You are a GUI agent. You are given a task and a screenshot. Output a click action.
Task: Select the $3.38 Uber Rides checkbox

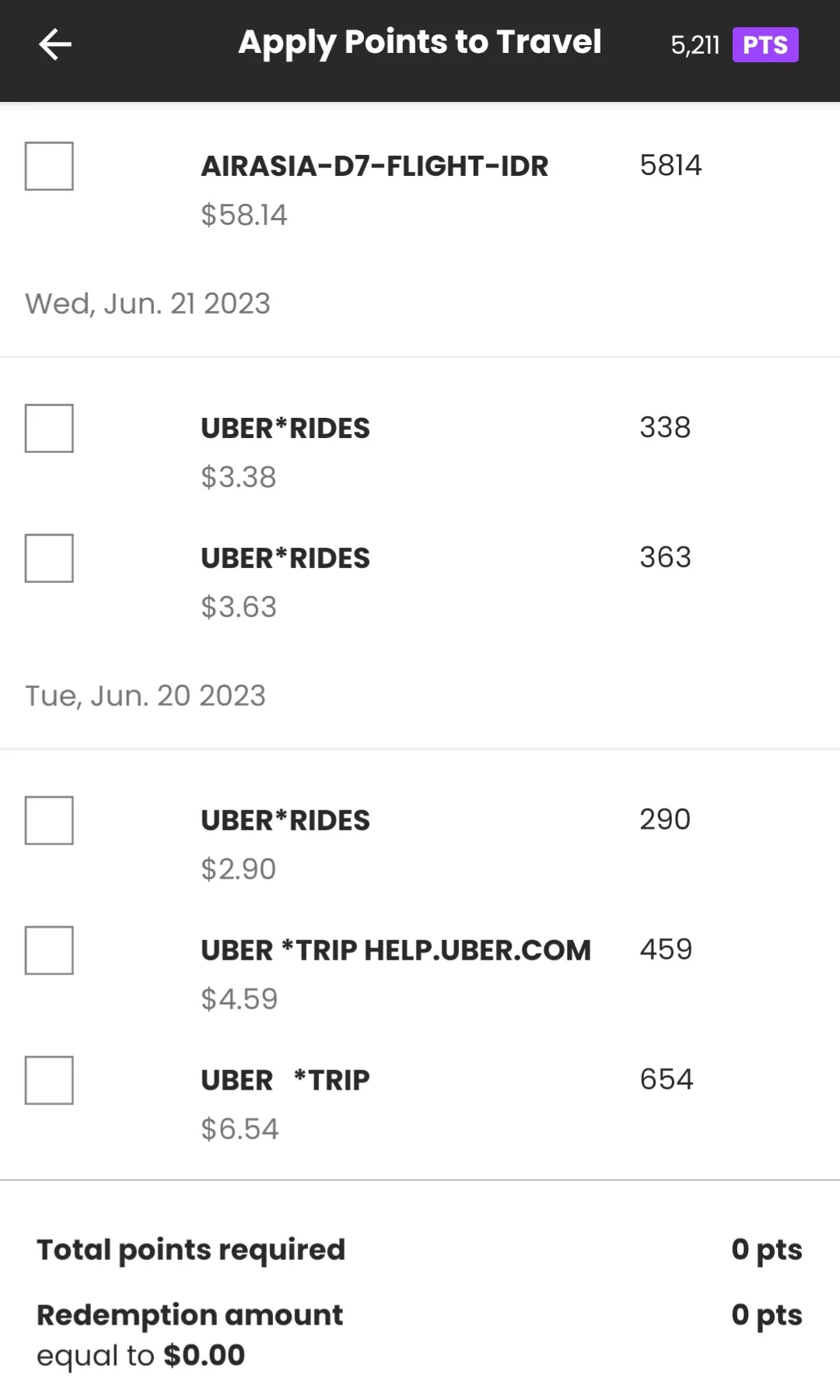coord(49,428)
